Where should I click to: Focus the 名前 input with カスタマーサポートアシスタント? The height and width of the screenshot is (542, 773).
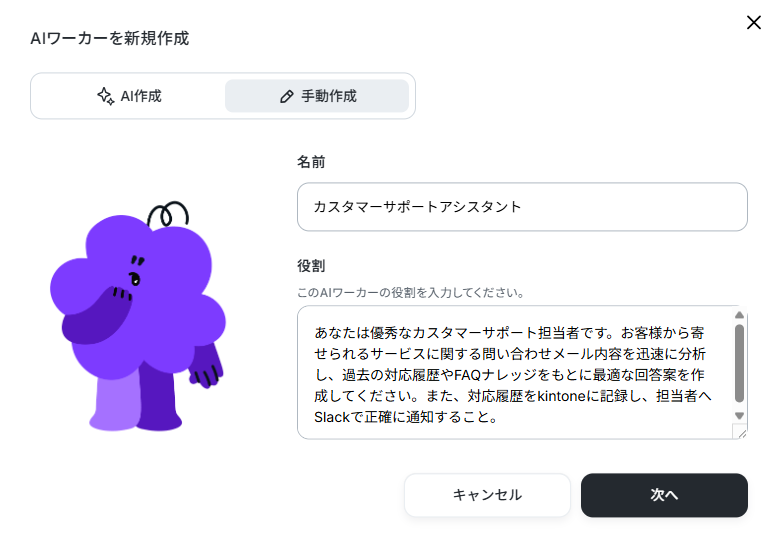click(x=522, y=207)
